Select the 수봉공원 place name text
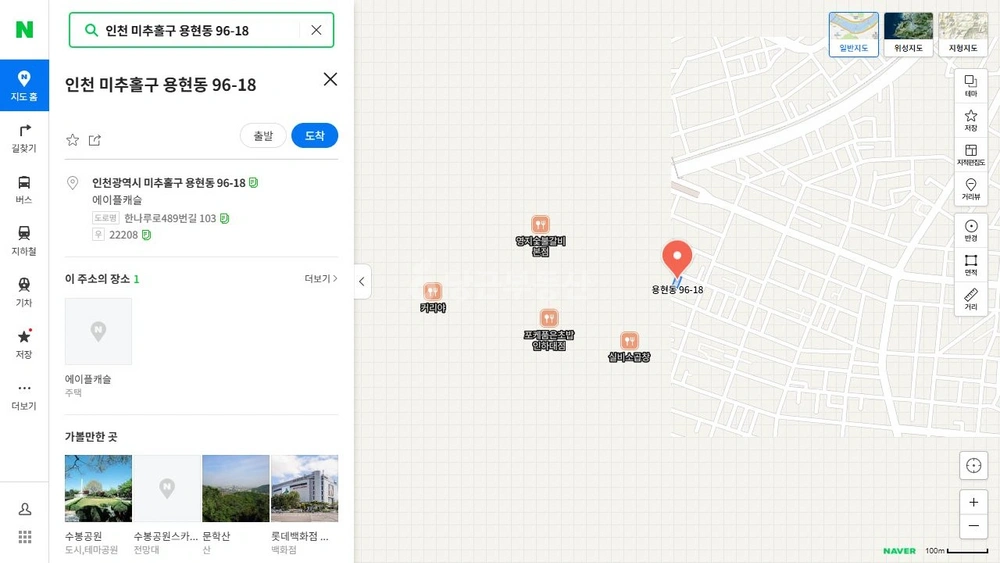The width and height of the screenshot is (1000, 563). (84, 536)
